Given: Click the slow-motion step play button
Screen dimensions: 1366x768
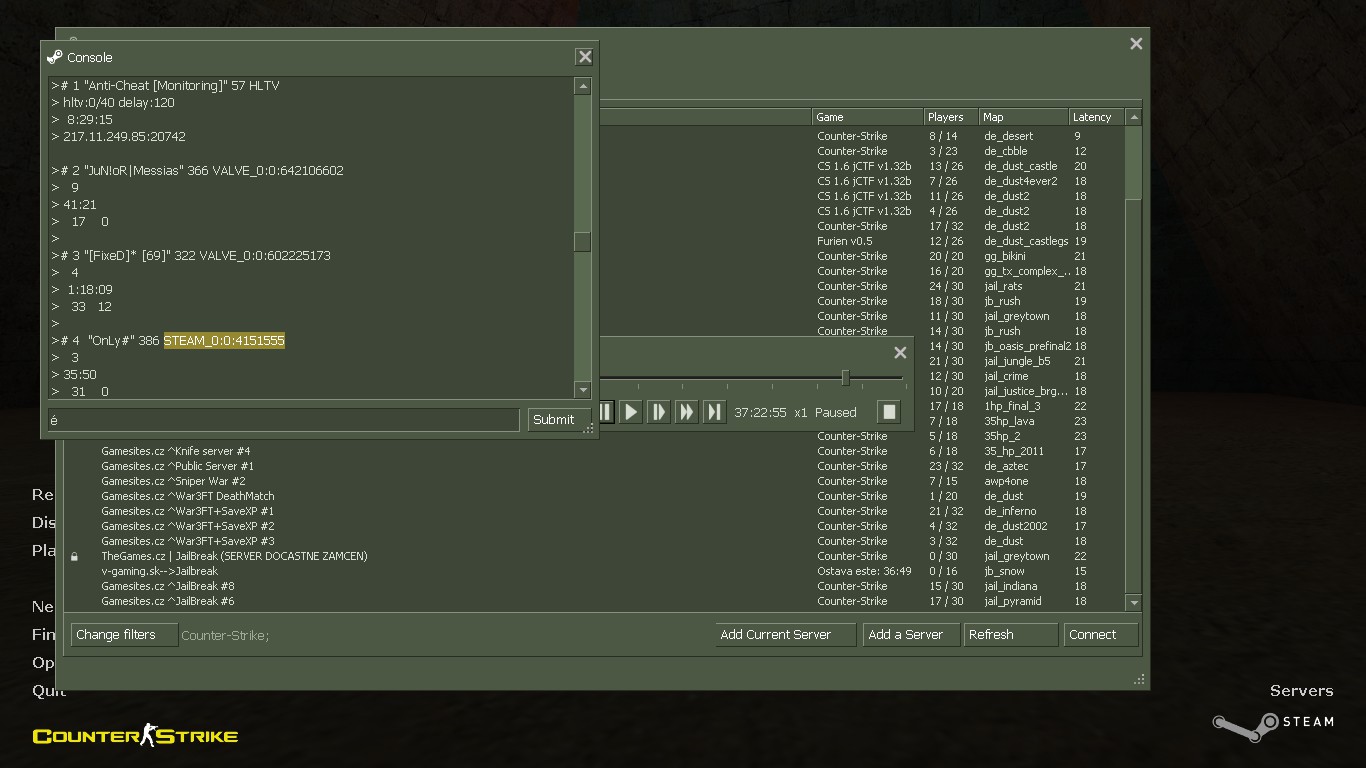Looking at the screenshot, I should pyautogui.click(x=658, y=412).
